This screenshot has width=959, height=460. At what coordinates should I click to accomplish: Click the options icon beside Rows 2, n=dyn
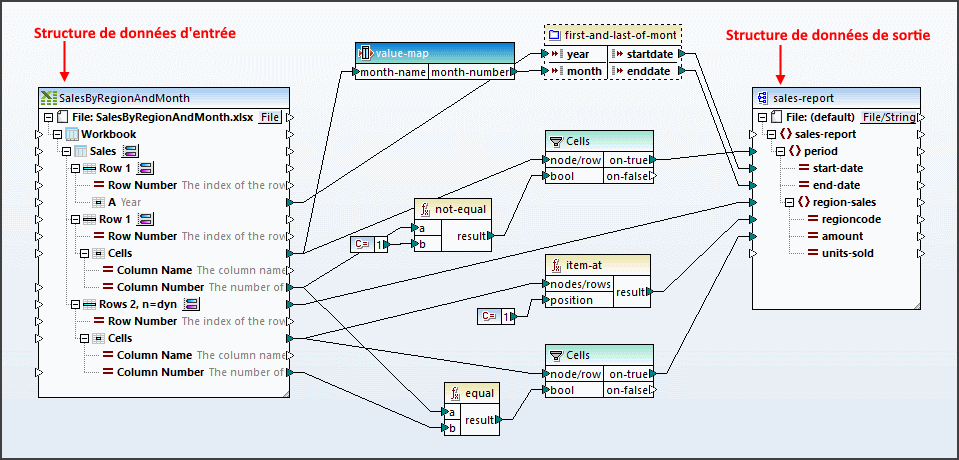[192, 304]
